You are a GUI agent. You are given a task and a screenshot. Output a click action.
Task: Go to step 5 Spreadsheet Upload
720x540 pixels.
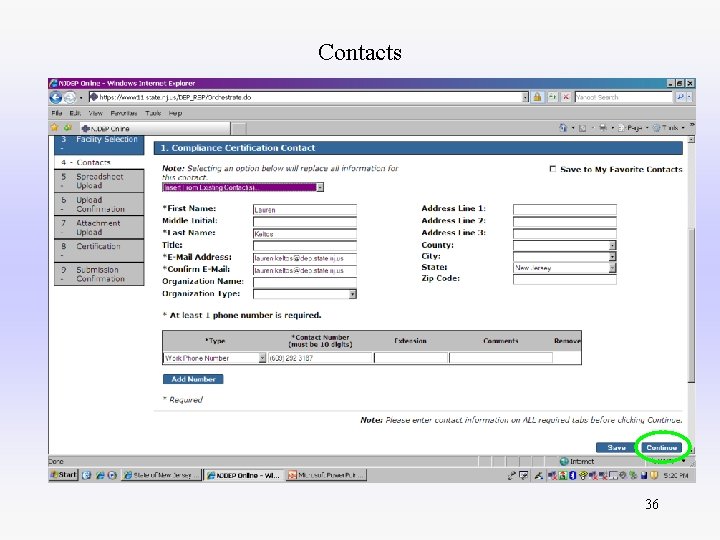click(x=99, y=181)
